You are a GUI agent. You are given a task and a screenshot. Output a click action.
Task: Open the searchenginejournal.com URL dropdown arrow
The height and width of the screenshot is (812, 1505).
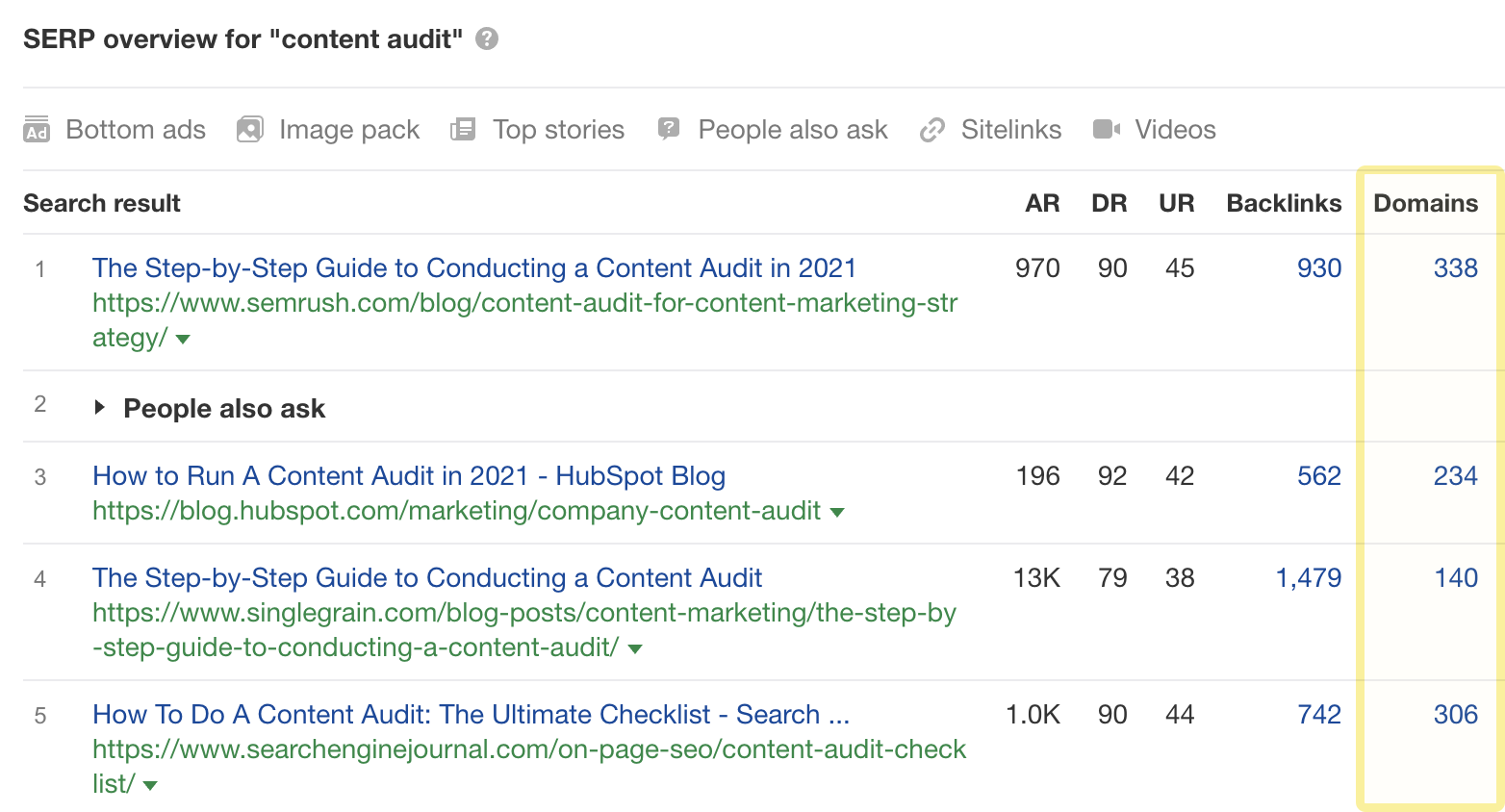tap(150, 785)
